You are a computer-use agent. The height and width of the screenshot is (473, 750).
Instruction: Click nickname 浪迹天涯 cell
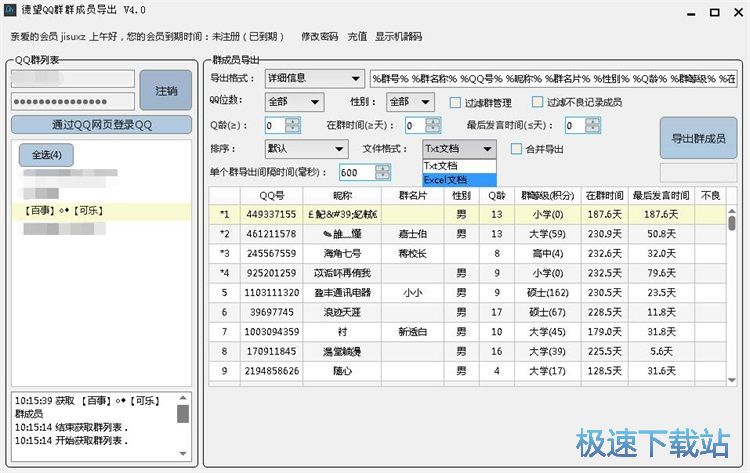(x=342, y=312)
